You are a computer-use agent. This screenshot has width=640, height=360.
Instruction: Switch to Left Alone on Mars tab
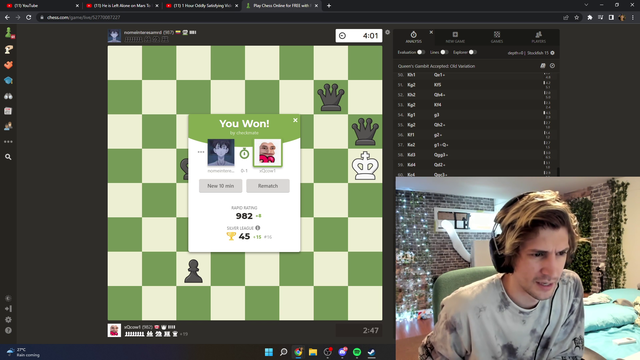[x=122, y=6]
